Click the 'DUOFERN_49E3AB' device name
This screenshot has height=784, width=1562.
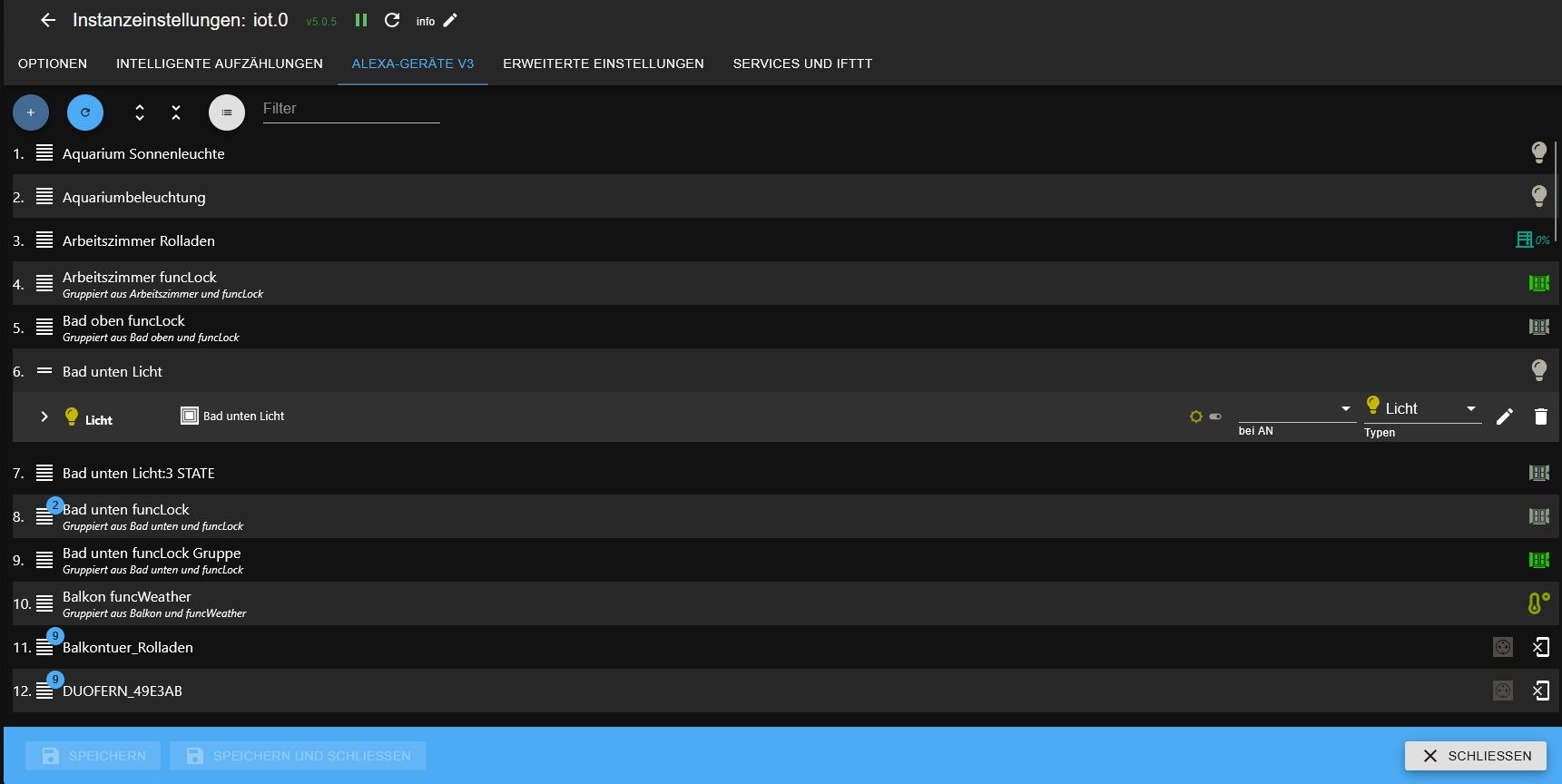123,691
